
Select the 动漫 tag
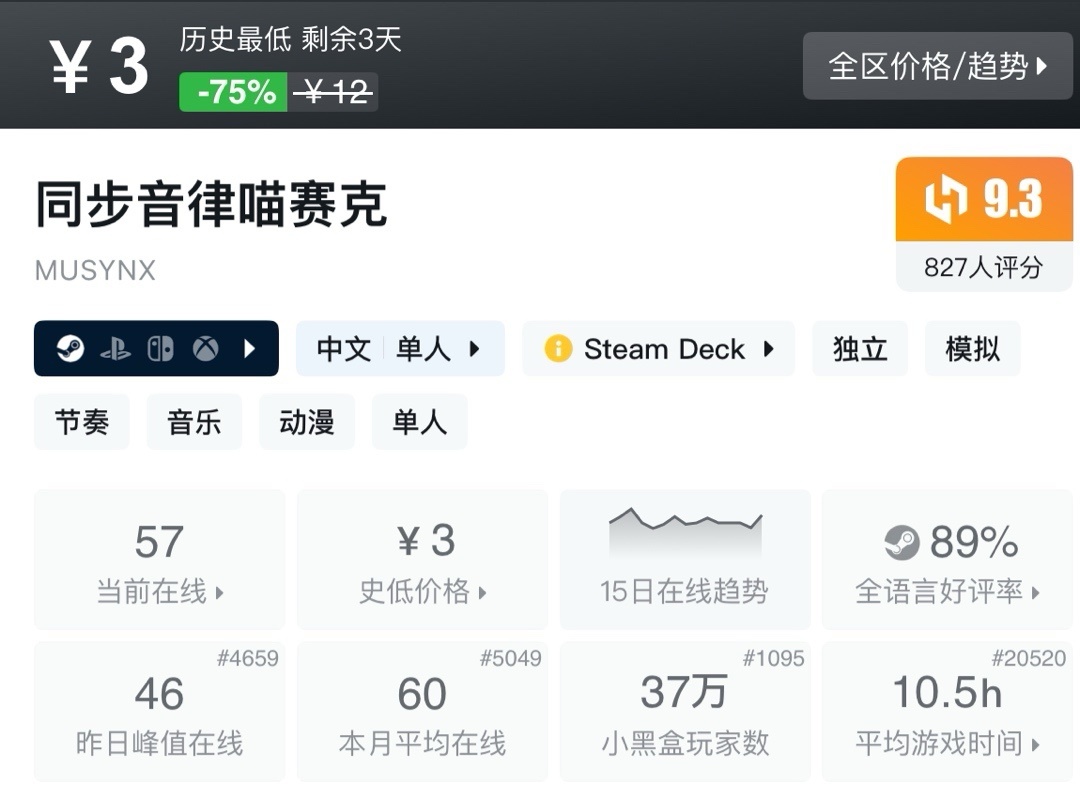307,422
